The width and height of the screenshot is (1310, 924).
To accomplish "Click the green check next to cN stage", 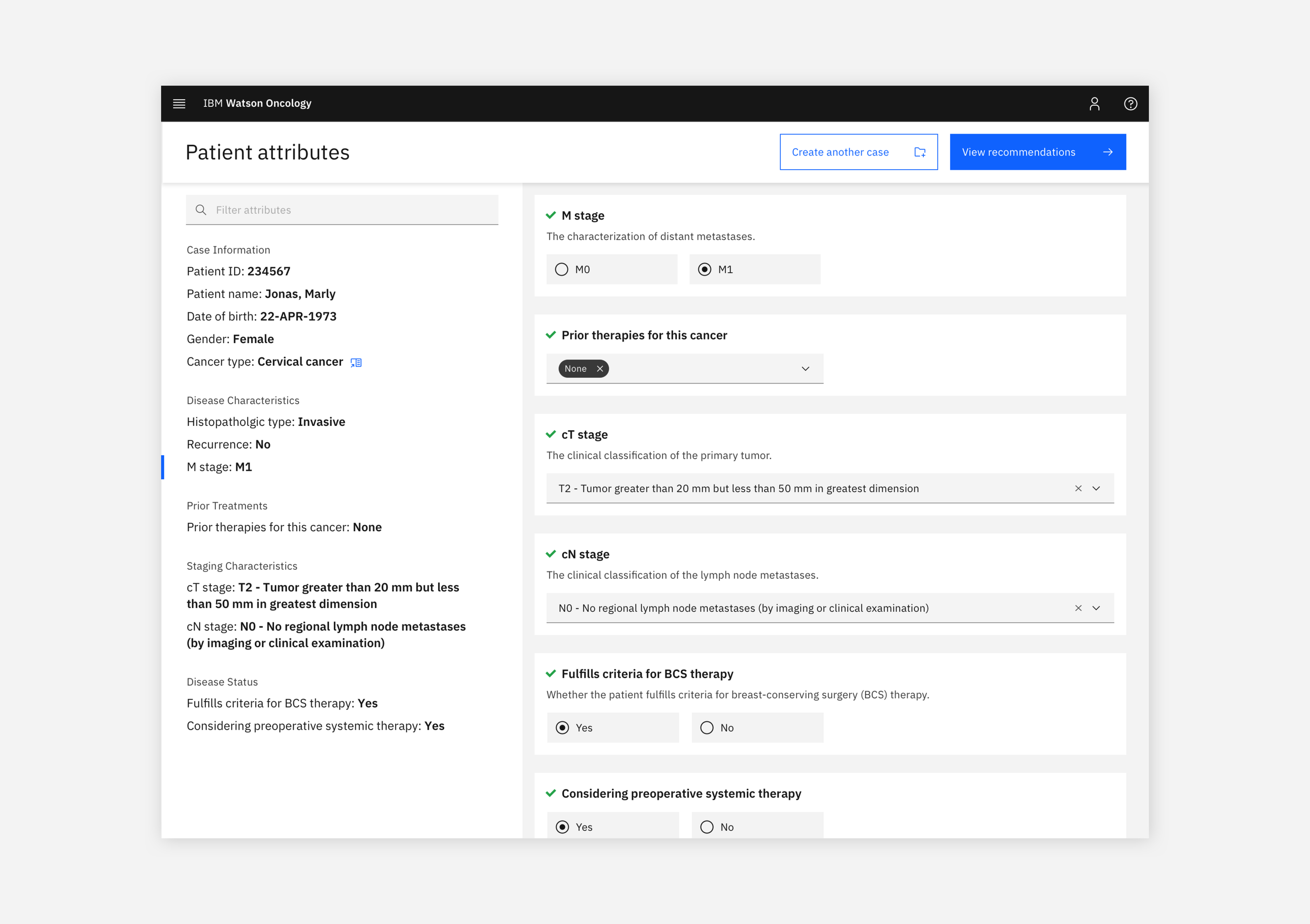I will coord(551,554).
